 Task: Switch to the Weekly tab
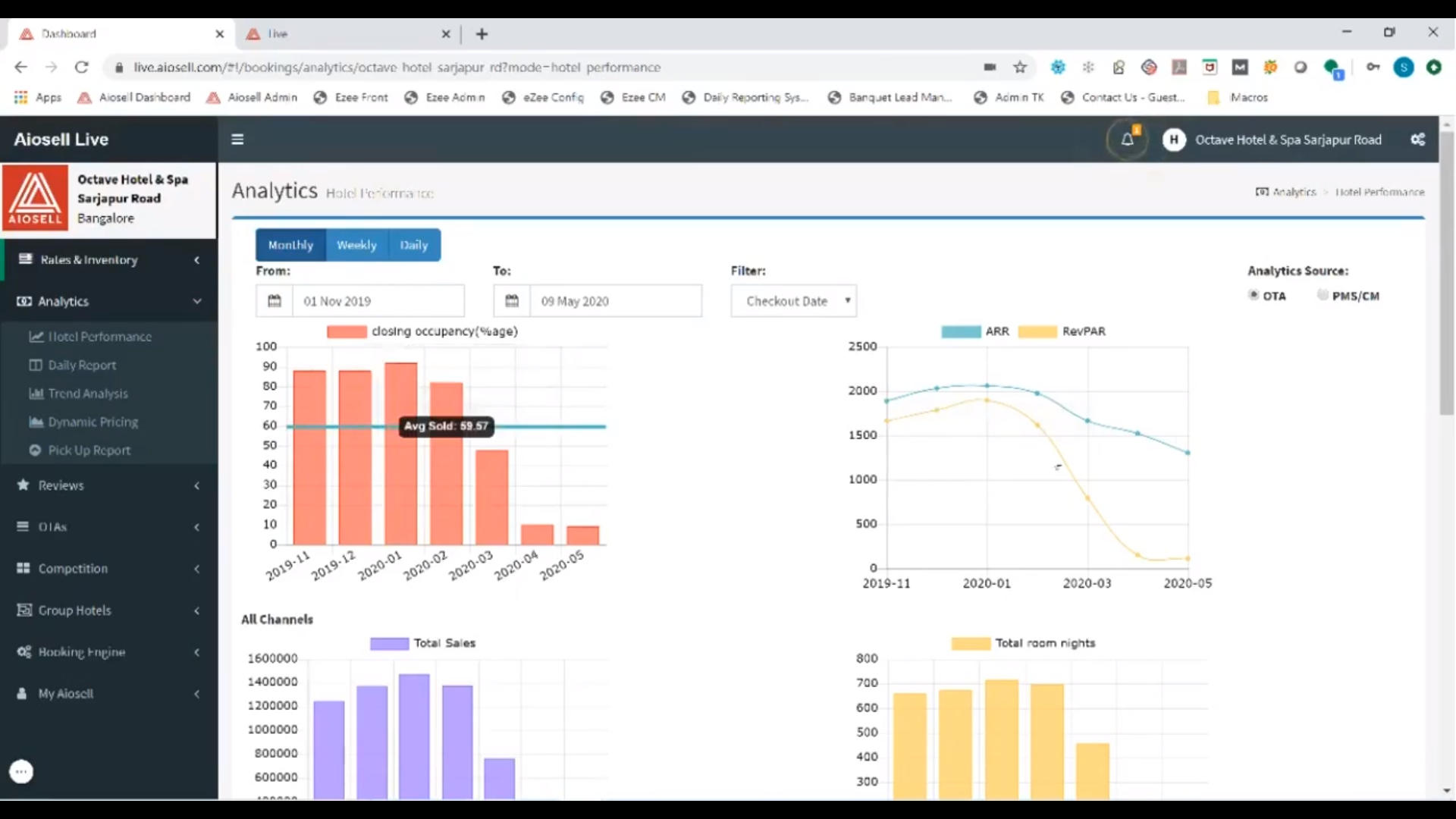pyautogui.click(x=356, y=245)
